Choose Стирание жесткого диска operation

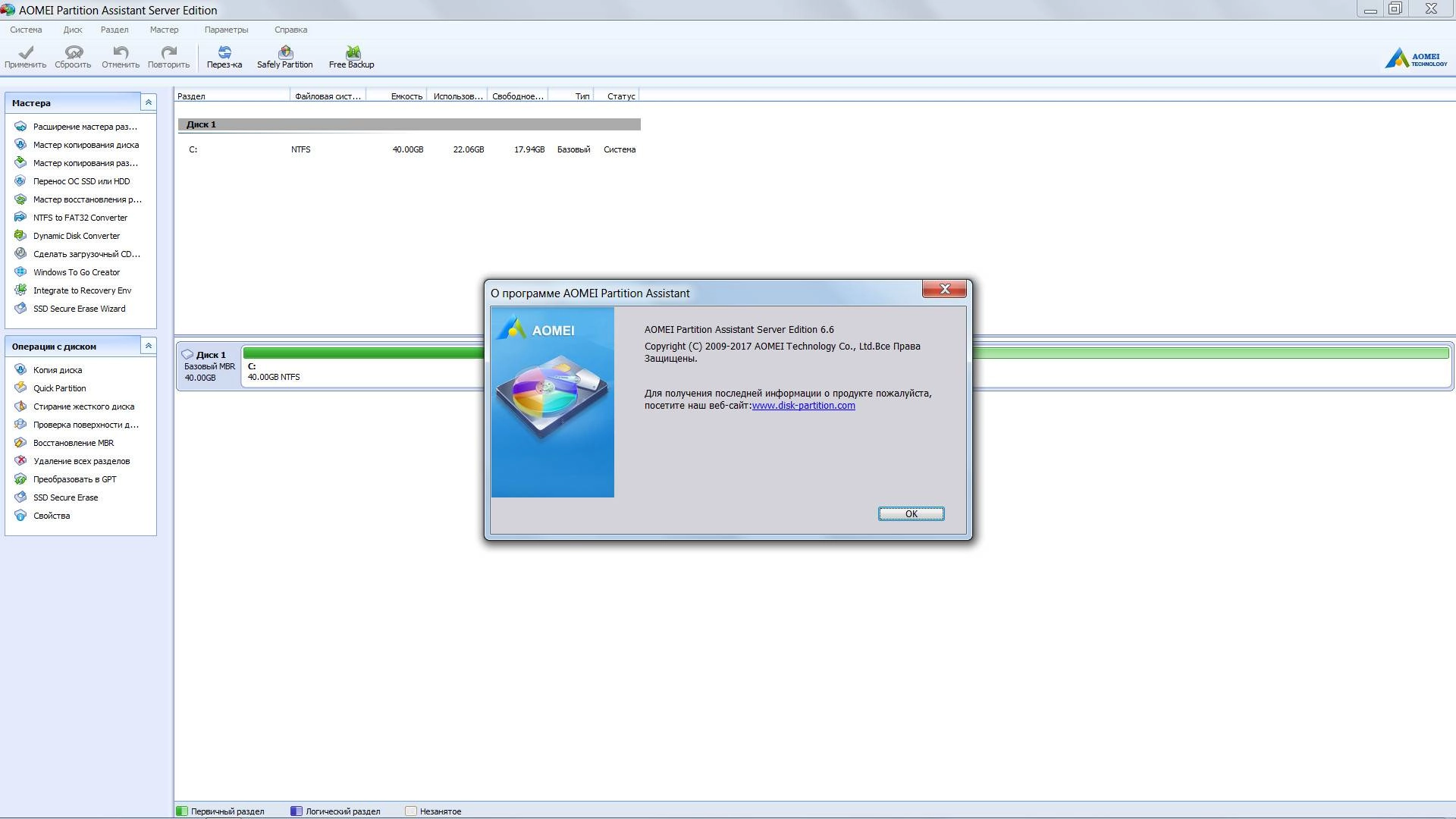tap(74, 406)
